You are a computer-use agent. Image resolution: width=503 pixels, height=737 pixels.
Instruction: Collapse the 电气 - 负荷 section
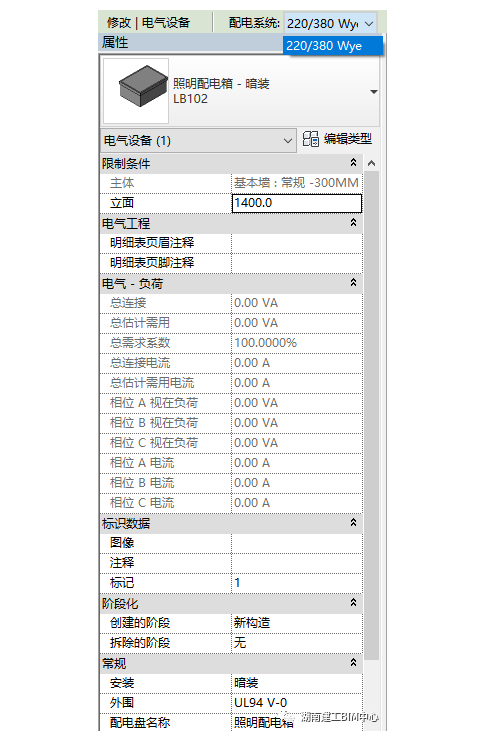(x=353, y=282)
